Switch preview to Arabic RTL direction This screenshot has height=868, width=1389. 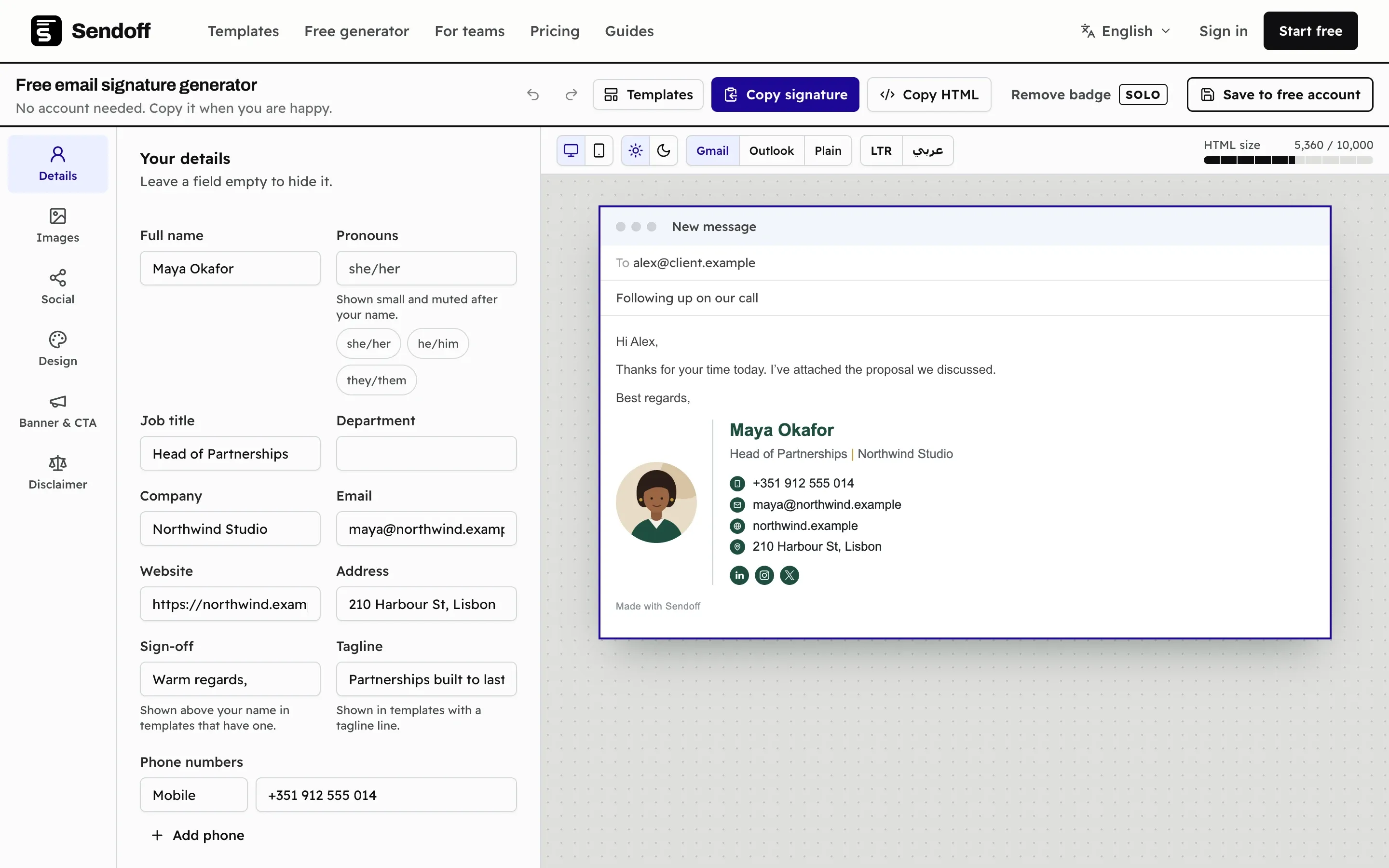927,150
